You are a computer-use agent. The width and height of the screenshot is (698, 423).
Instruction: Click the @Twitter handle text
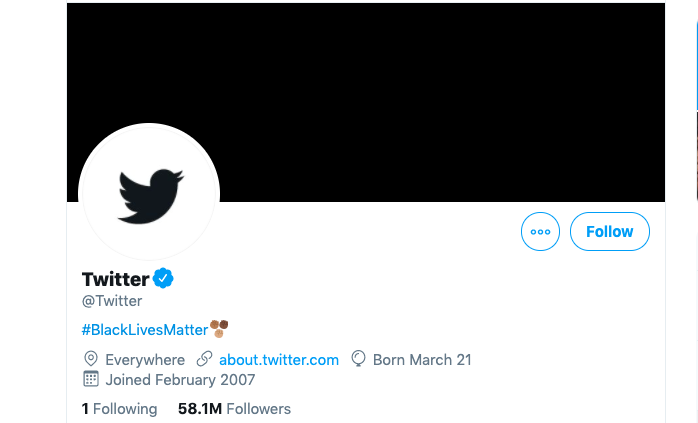click(x=112, y=301)
